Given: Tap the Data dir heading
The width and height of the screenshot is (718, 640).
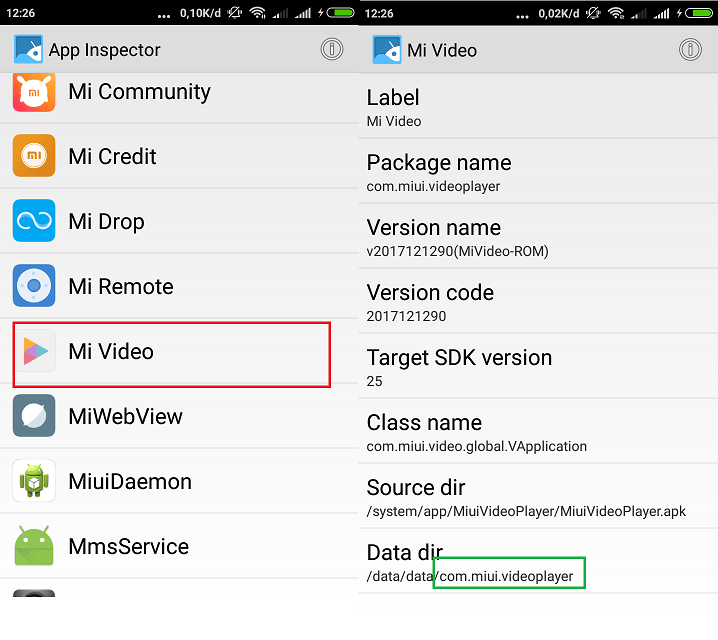Looking at the screenshot, I should tap(405, 553).
